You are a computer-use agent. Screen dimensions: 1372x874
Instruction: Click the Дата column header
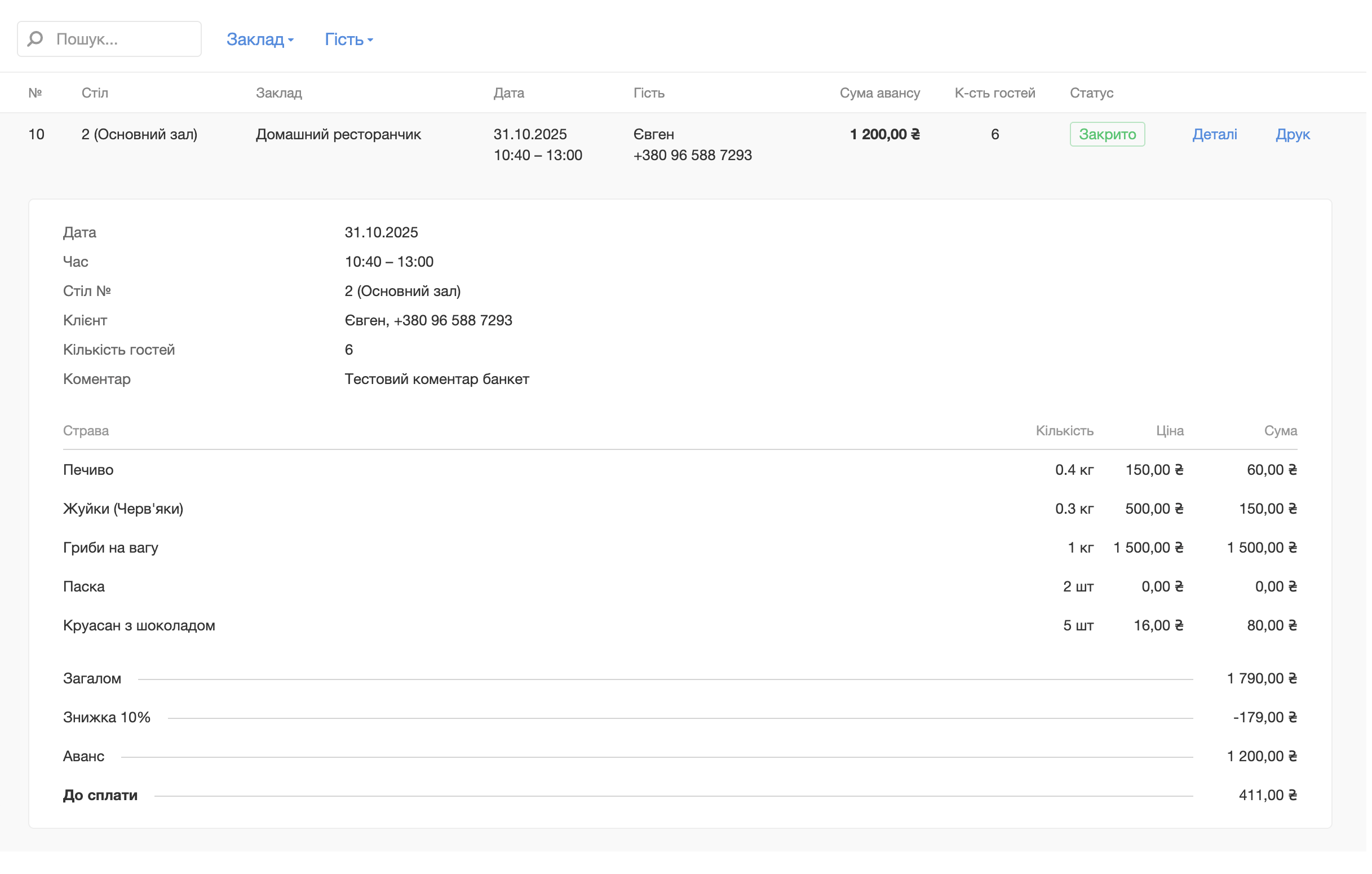pyautogui.click(x=508, y=93)
